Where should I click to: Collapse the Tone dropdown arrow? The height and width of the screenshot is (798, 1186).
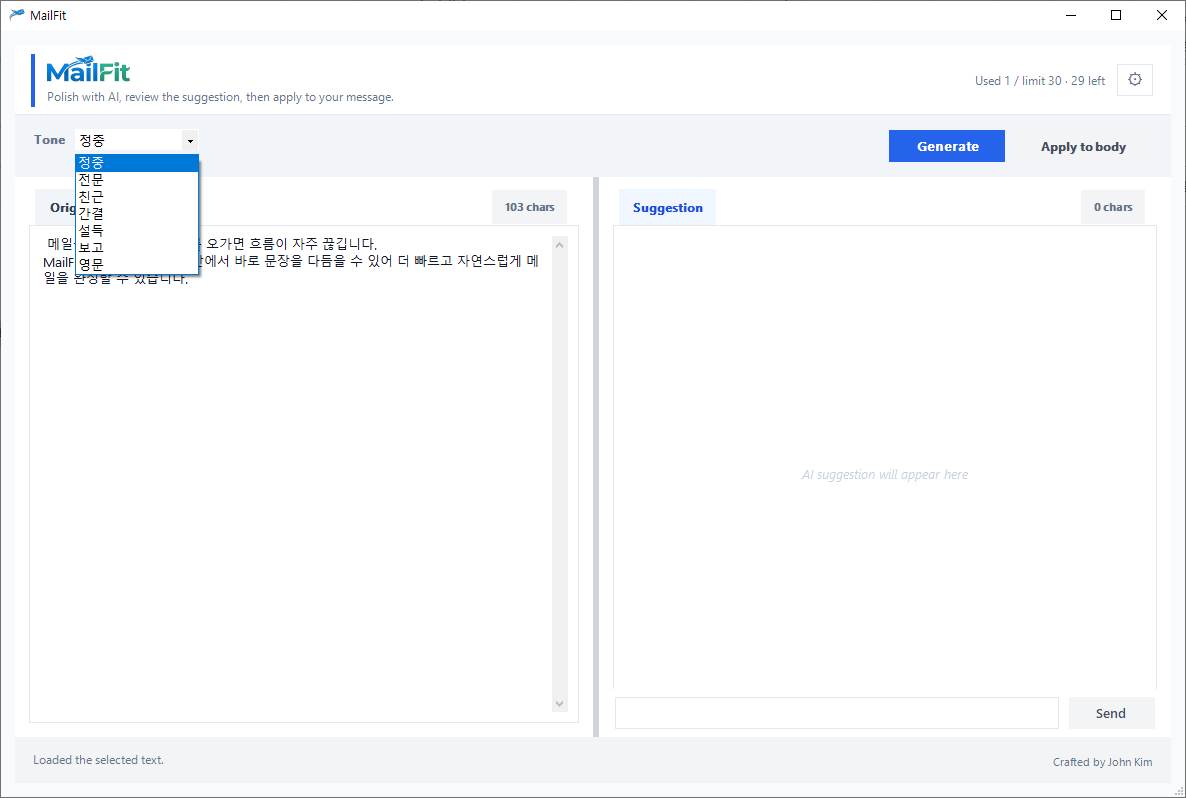click(190, 141)
